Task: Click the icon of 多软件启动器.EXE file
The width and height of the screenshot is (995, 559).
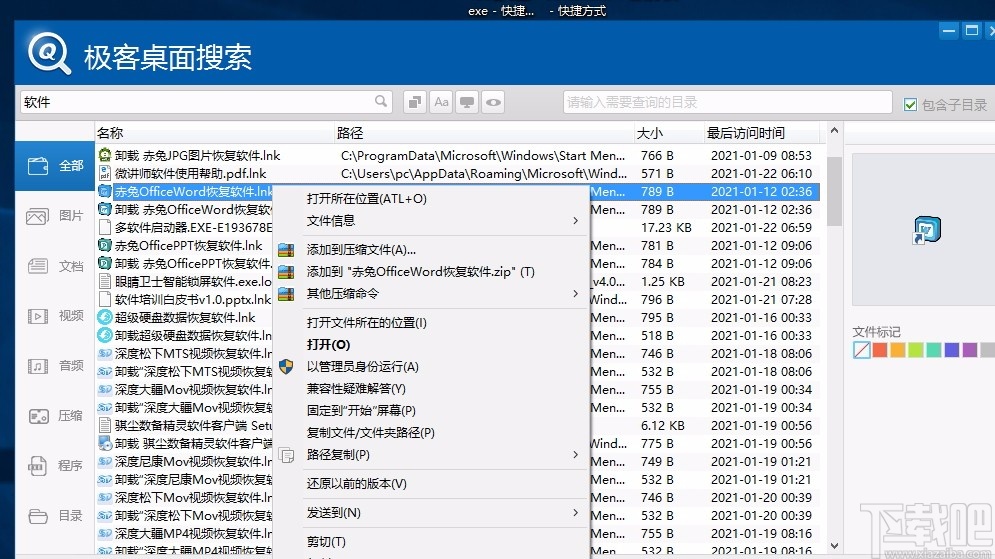Action: click(x=105, y=227)
